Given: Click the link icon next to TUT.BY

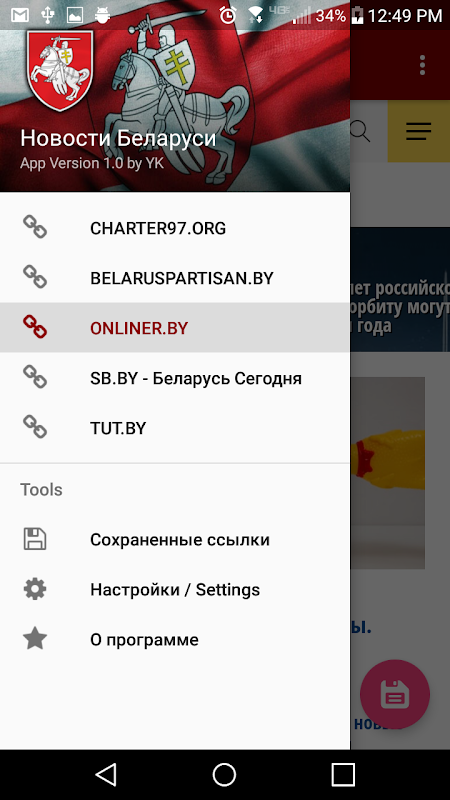Looking at the screenshot, I should [x=35, y=428].
